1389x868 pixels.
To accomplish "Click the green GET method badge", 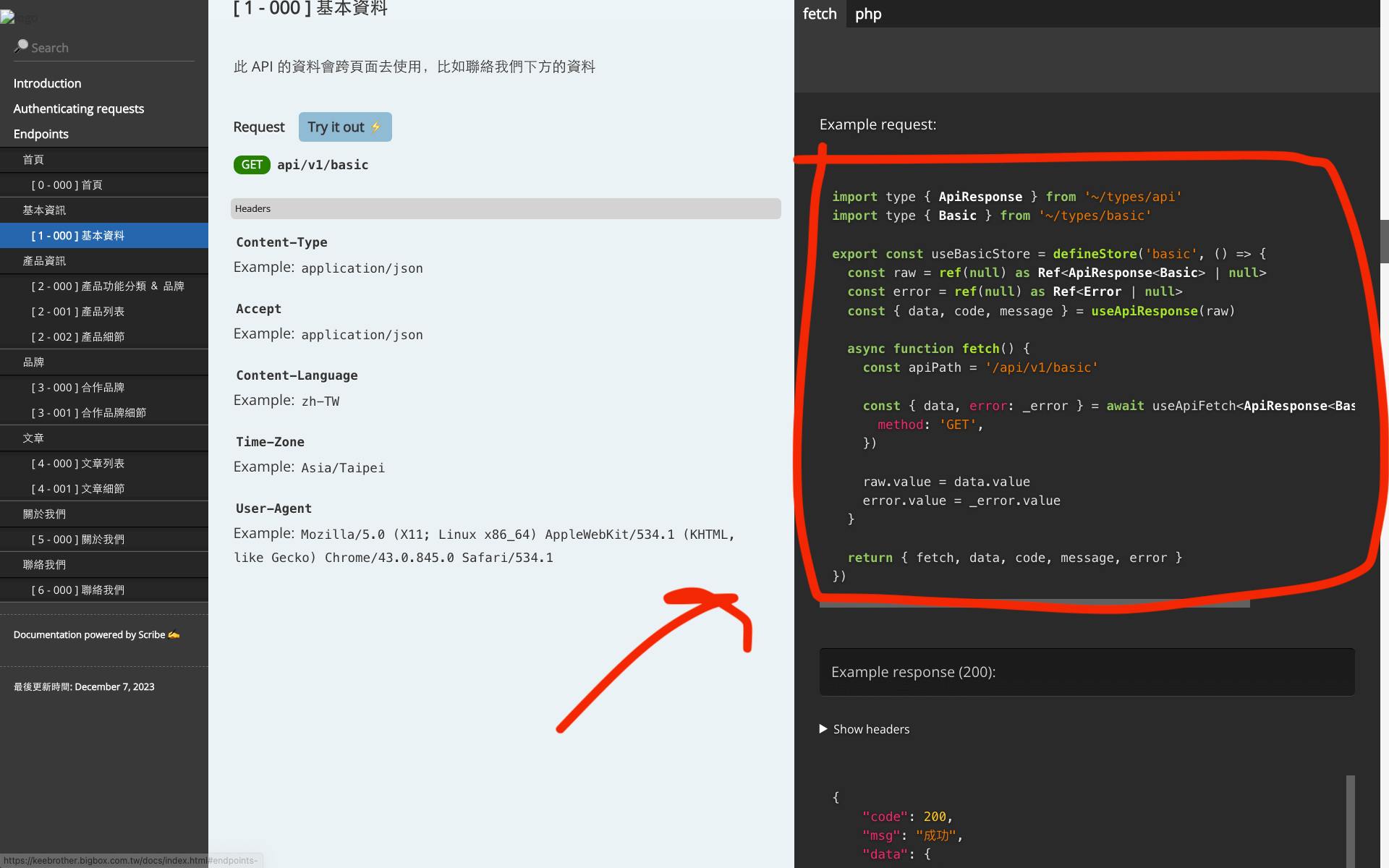I will (251, 165).
